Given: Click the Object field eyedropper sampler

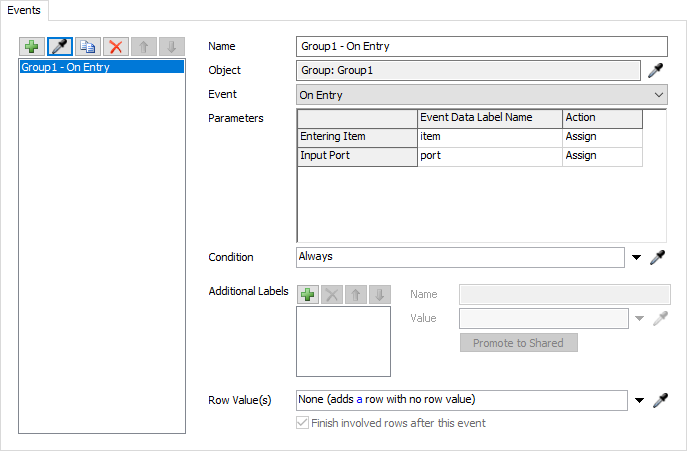Looking at the screenshot, I should (x=657, y=70).
